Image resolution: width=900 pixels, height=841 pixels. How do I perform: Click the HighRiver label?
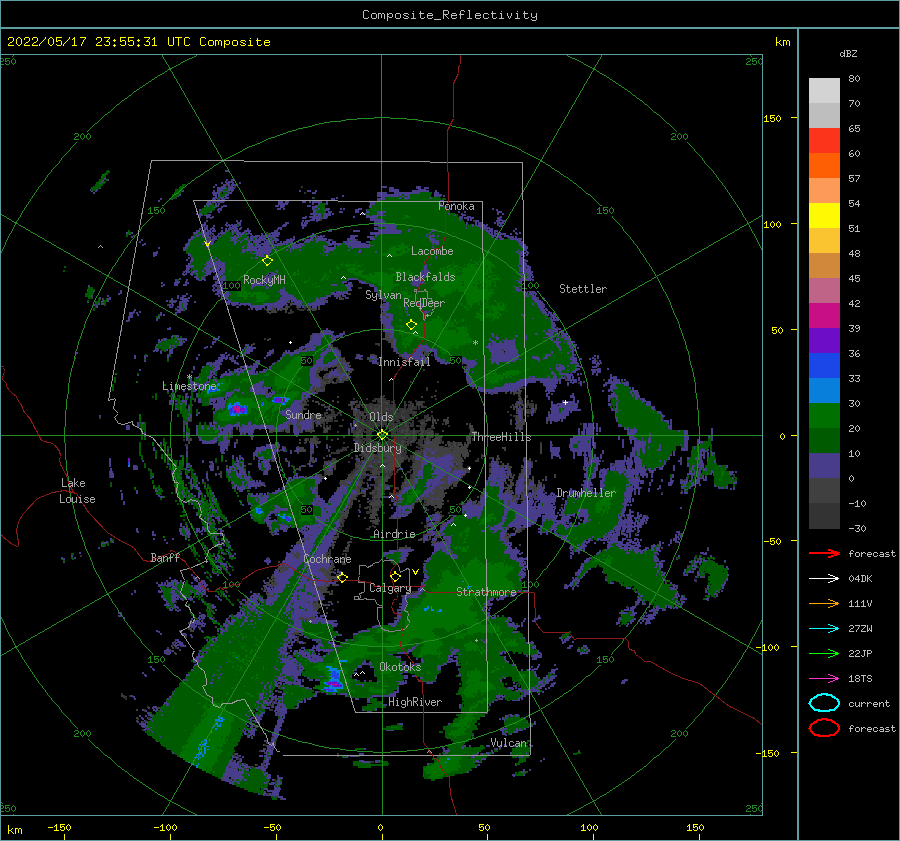(x=415, y=702)
